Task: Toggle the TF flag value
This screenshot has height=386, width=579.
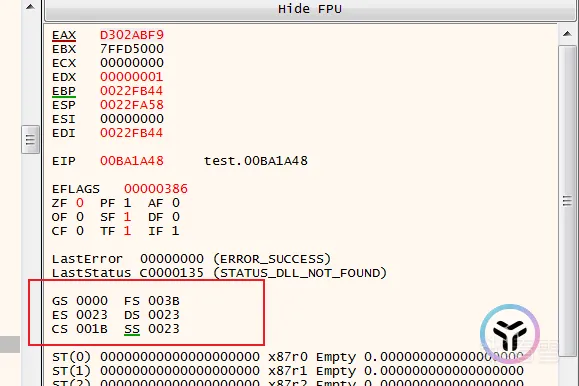Action: (127, 231)
